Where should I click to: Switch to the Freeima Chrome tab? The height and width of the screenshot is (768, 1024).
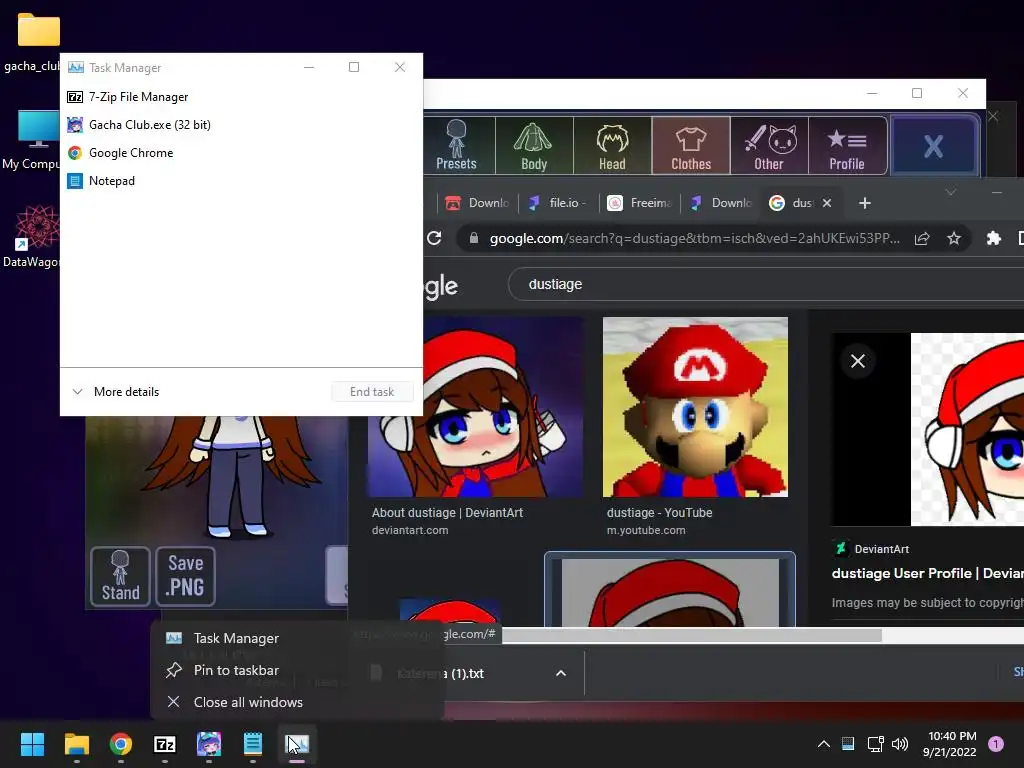tap(639, 203)
